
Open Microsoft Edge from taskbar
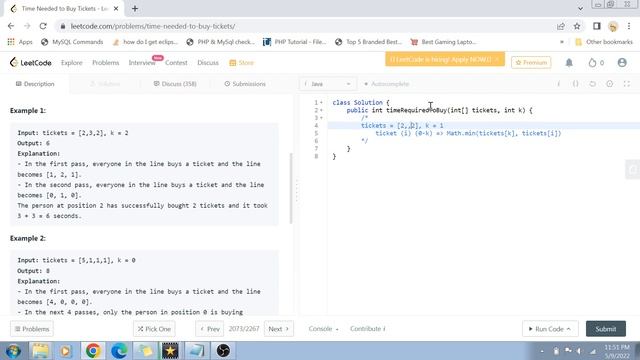pos(119,351)
